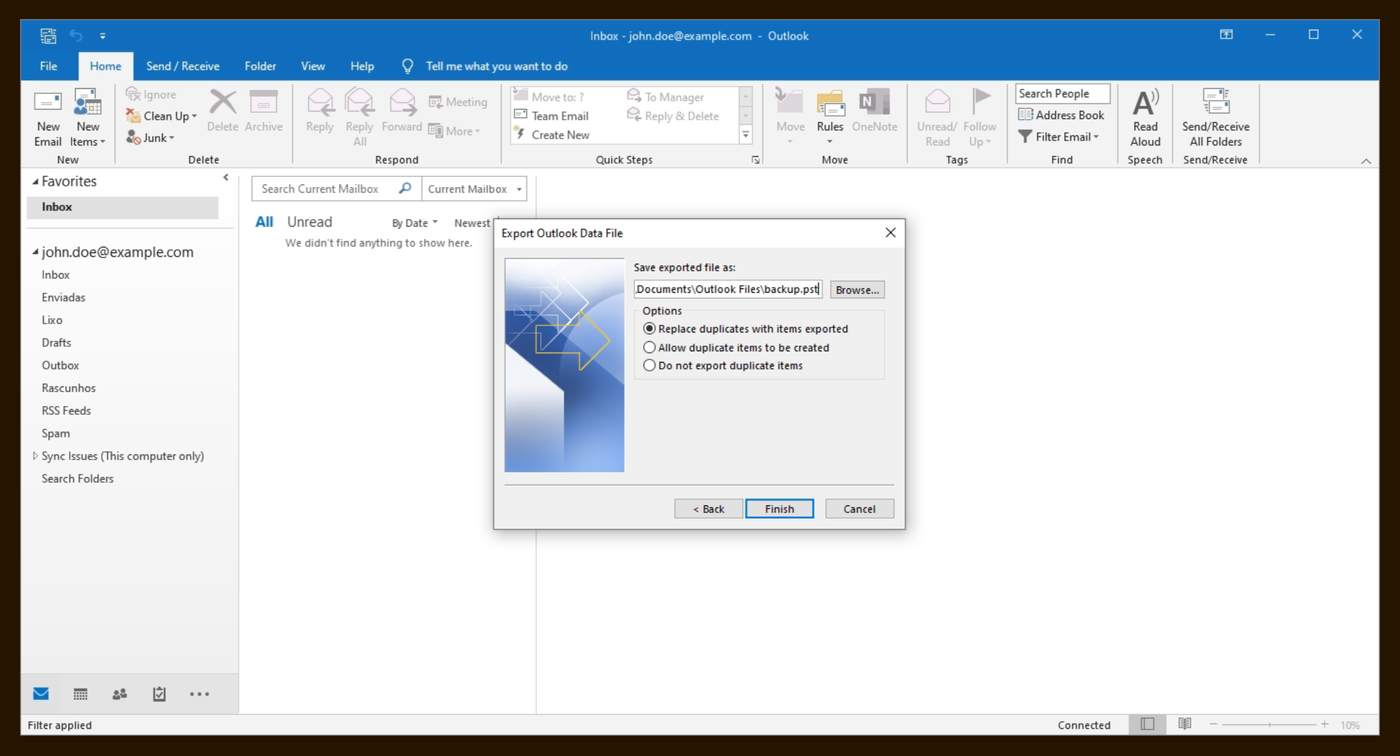This screenshot has width=1400, height=756.
Task: Switch to Calendar view in navigation bar
Action: (x=80, y=694)
